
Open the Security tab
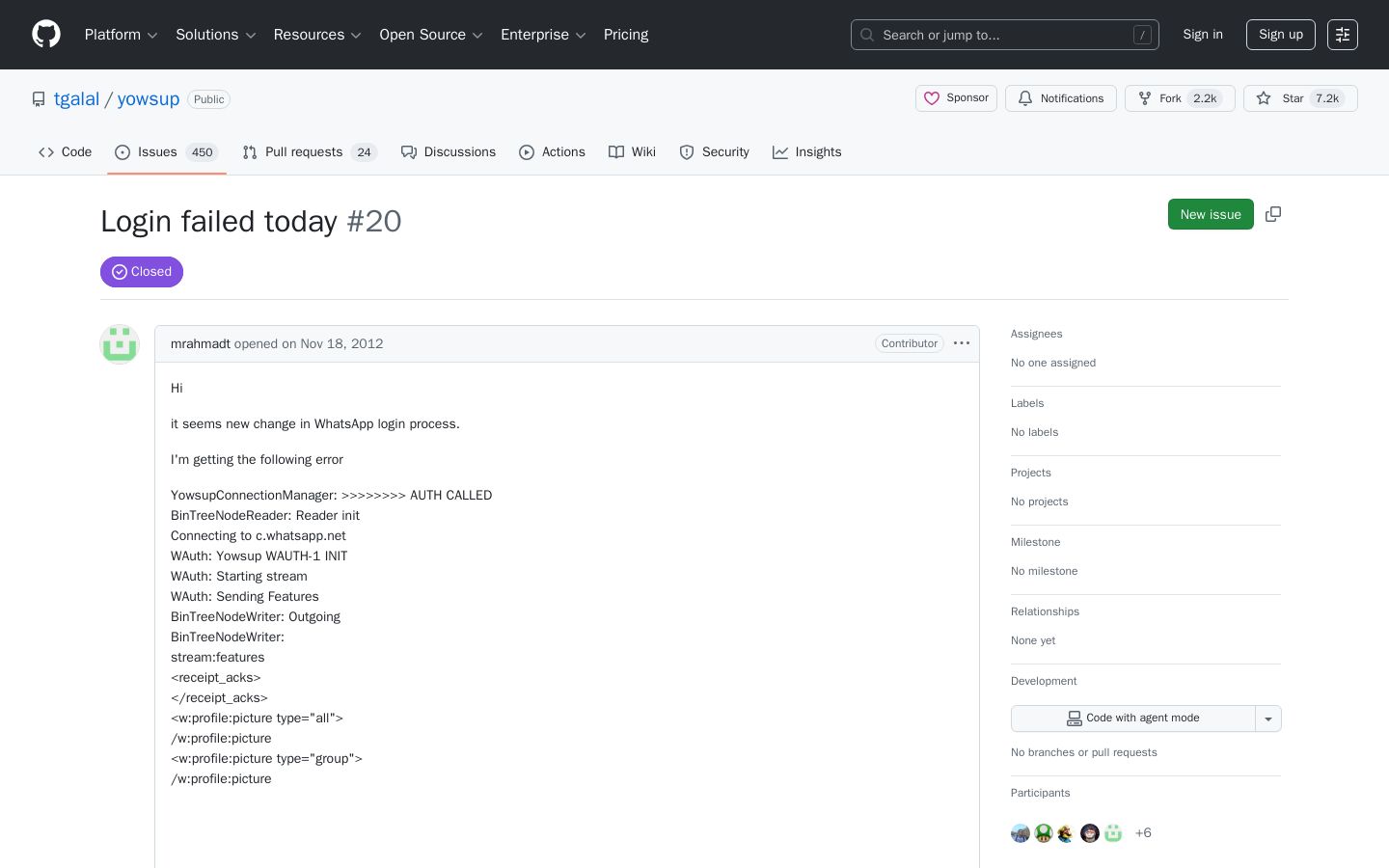pos(715,152)
